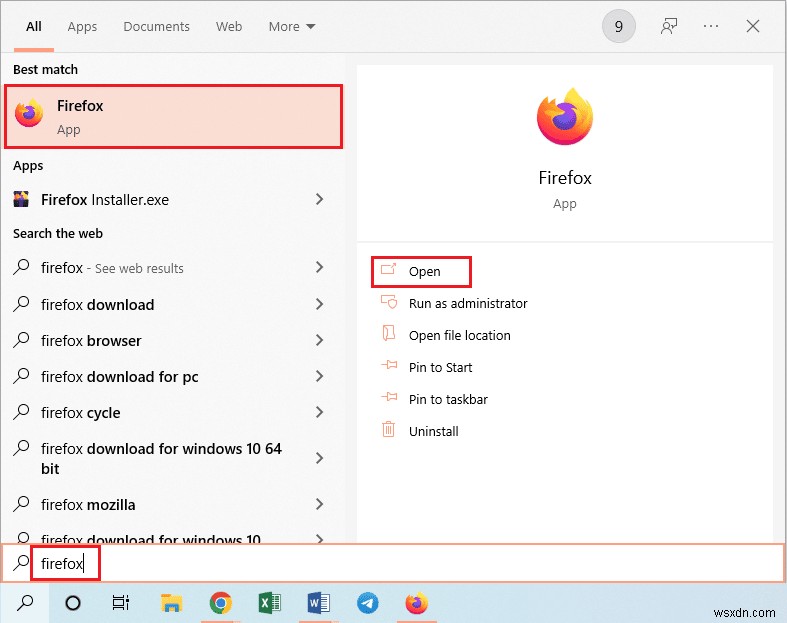
Task: Select 'firefox download' web suggestion
Action: [x=97, y=305]
